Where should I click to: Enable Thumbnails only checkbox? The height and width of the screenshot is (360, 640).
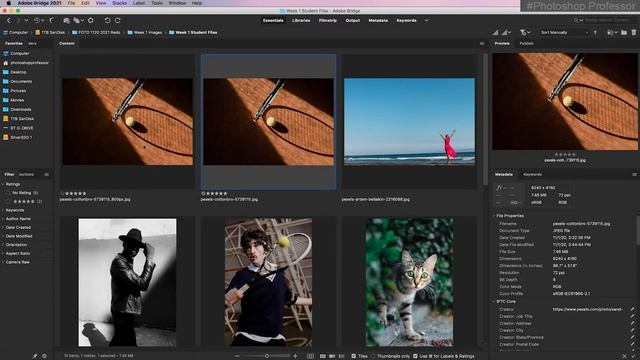373,356
